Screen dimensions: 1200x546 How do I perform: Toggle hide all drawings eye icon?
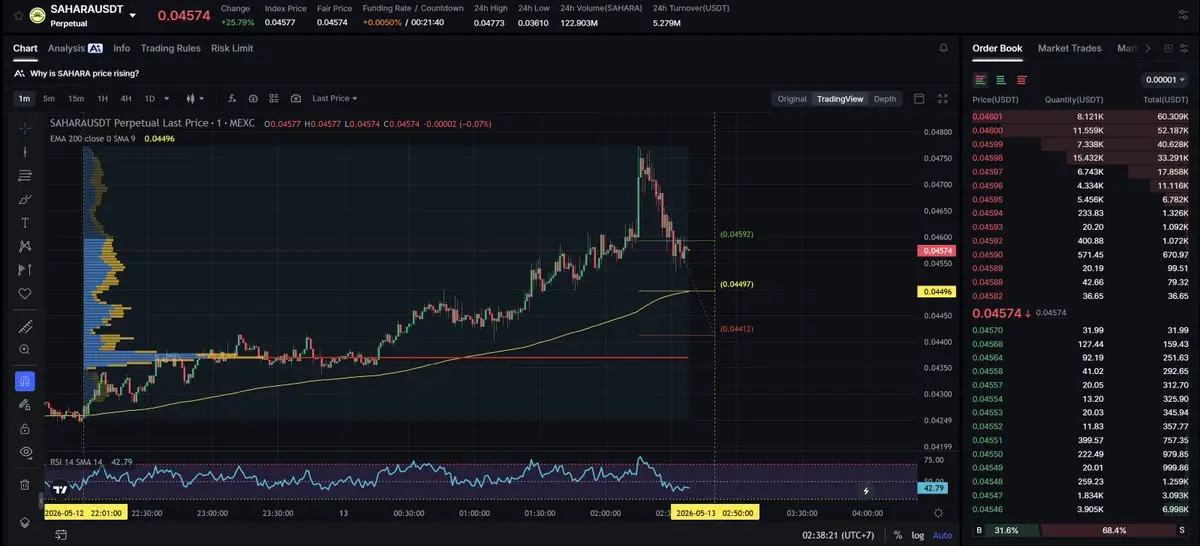pyautogui.click(x=25, y=452)
